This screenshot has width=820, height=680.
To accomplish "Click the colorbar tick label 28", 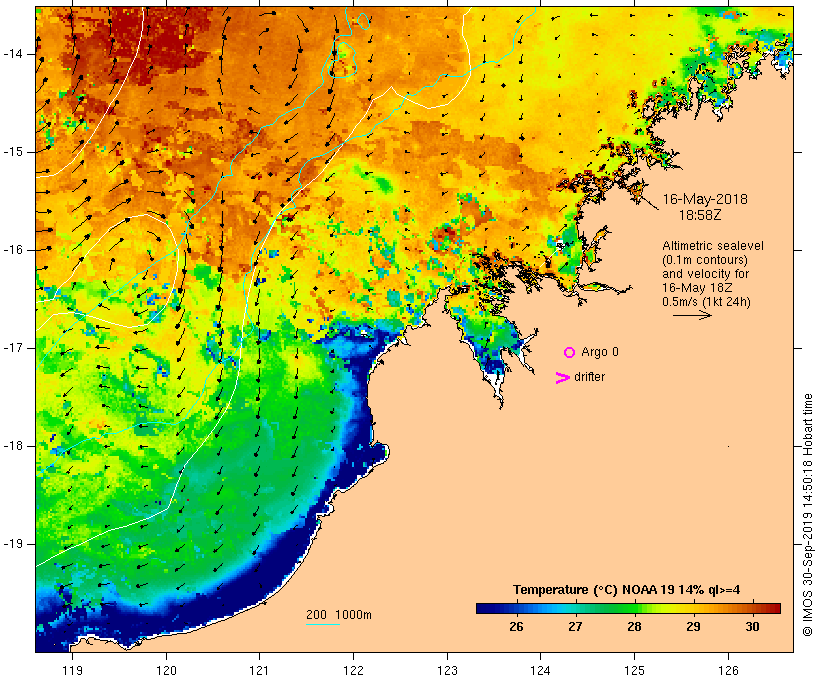I will pos(634,627).
